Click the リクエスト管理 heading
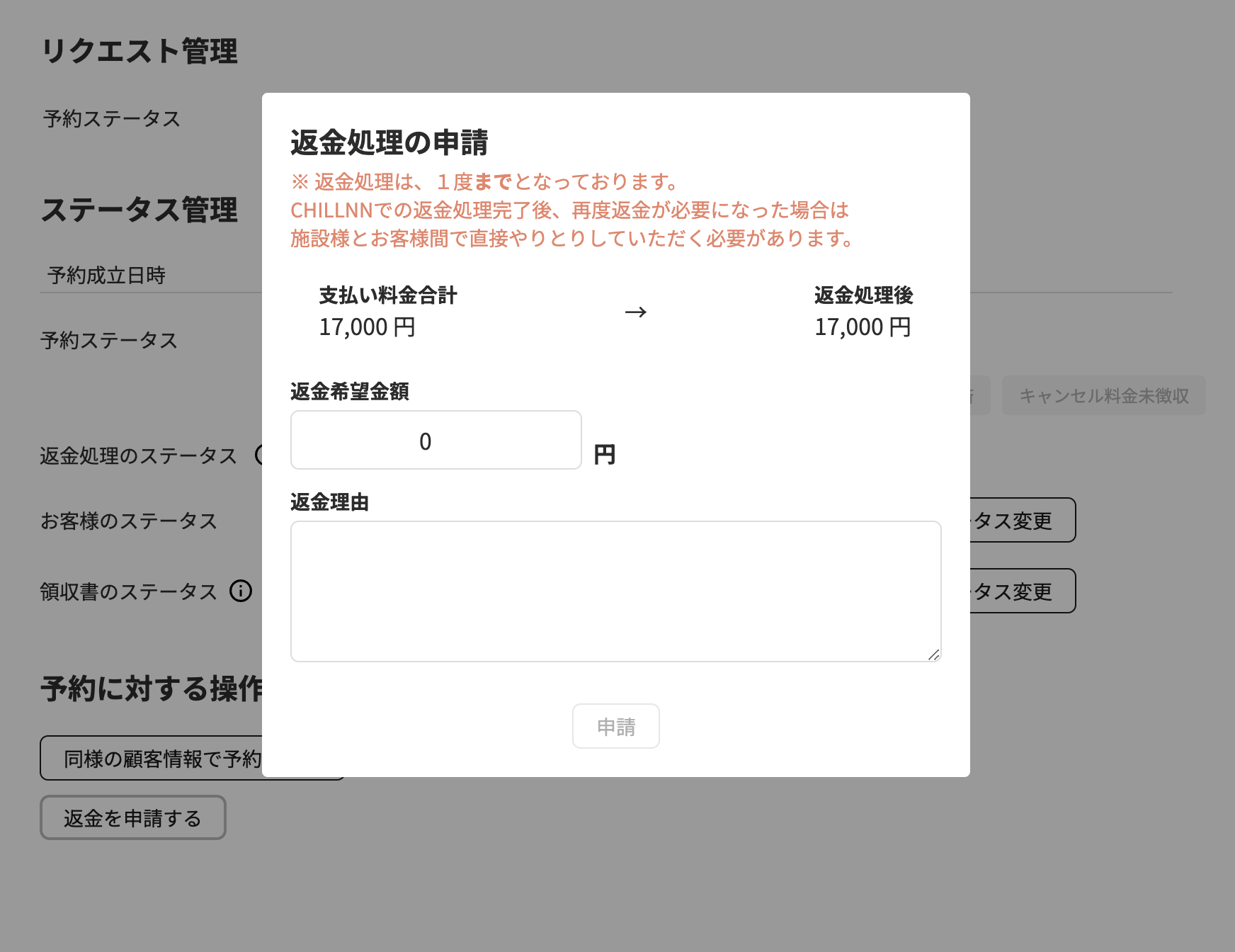This screenshot has width=1235, height=952. 141,50
